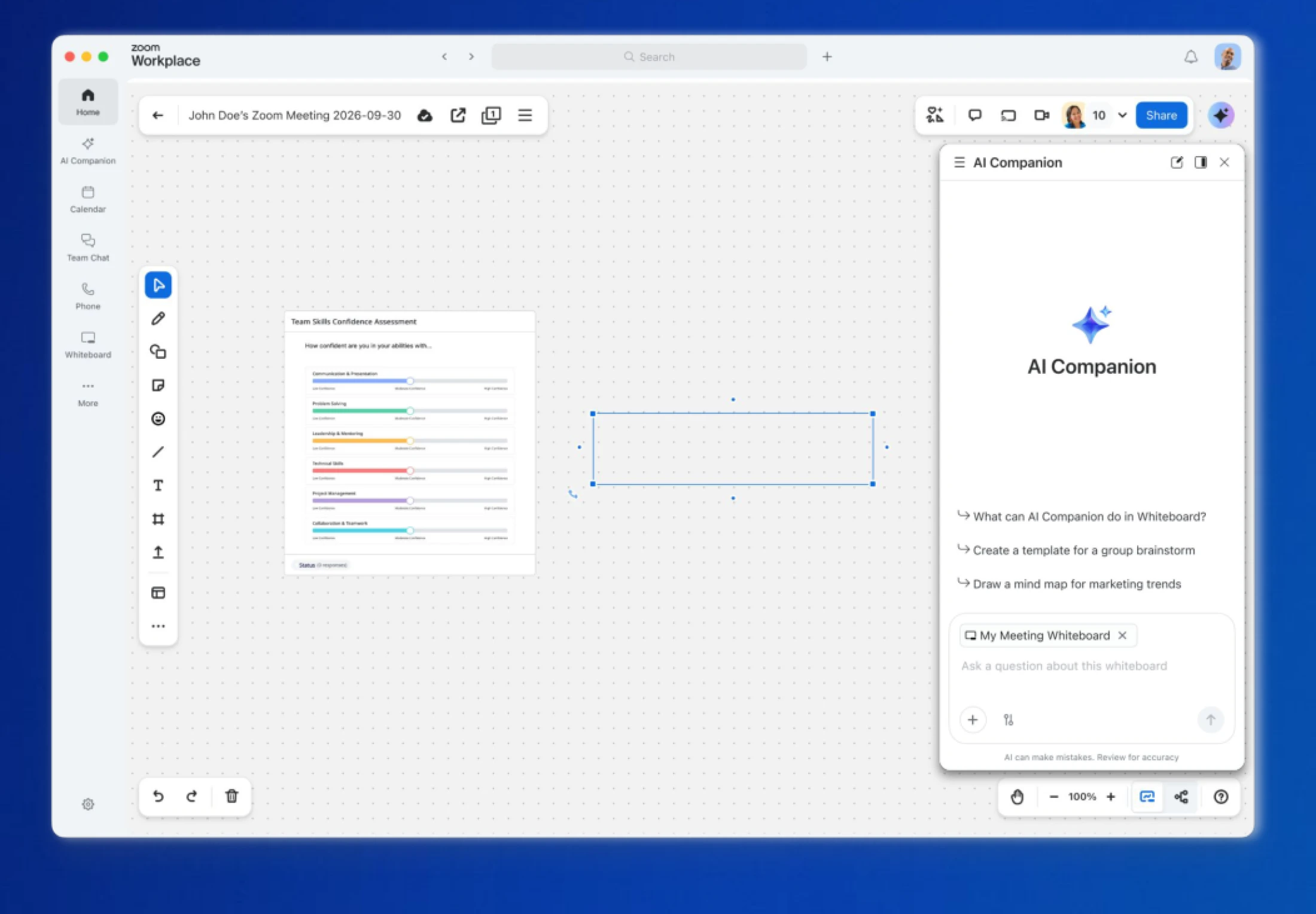Zoom in with the plus button
Image resolution: width=1316 pixels, height=914 pixels.
(x=1111, y=796)
